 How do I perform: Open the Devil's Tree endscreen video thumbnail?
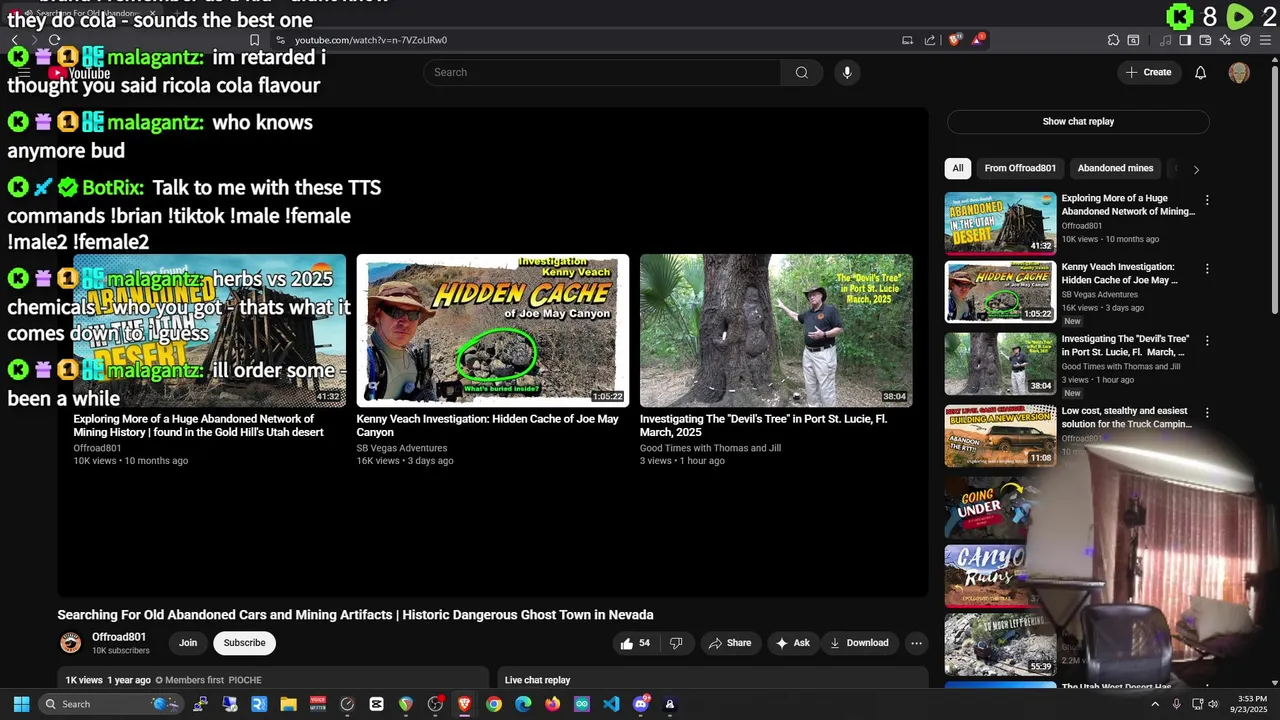[776, 330]
